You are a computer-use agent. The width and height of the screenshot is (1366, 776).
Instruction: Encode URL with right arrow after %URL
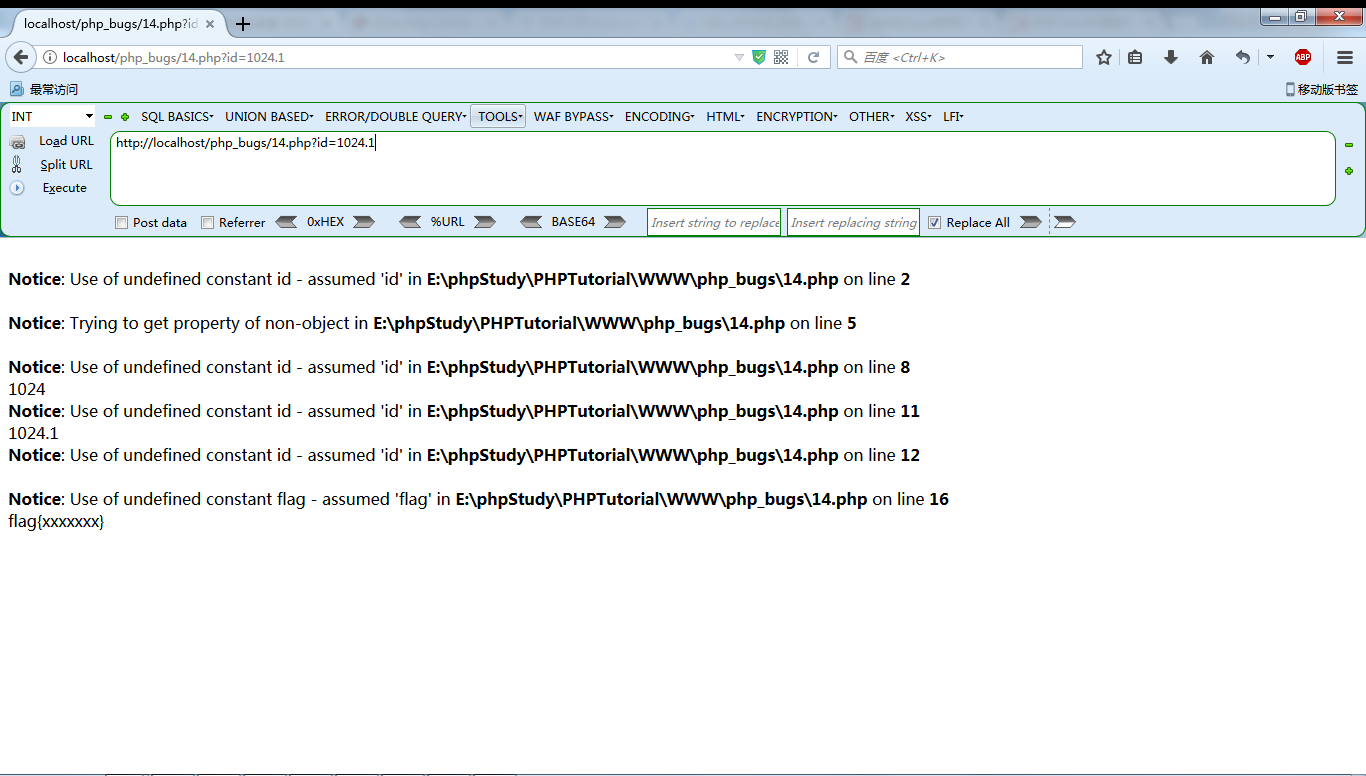pos(485,222)
